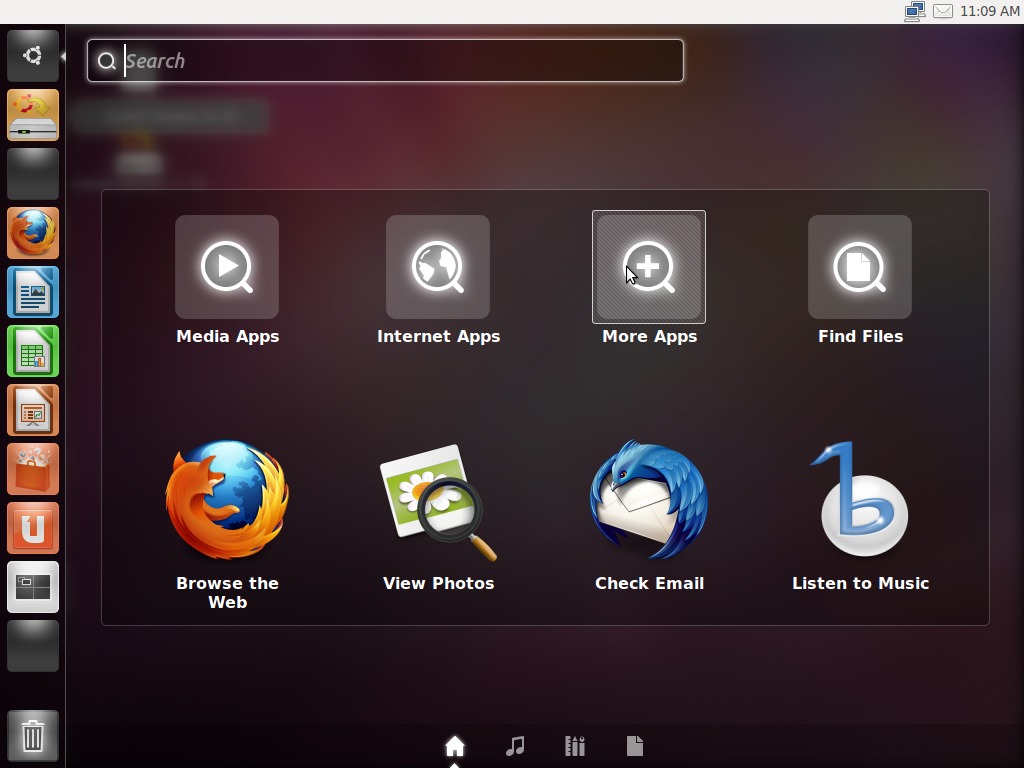Open the More Apps category

point(649,267)
